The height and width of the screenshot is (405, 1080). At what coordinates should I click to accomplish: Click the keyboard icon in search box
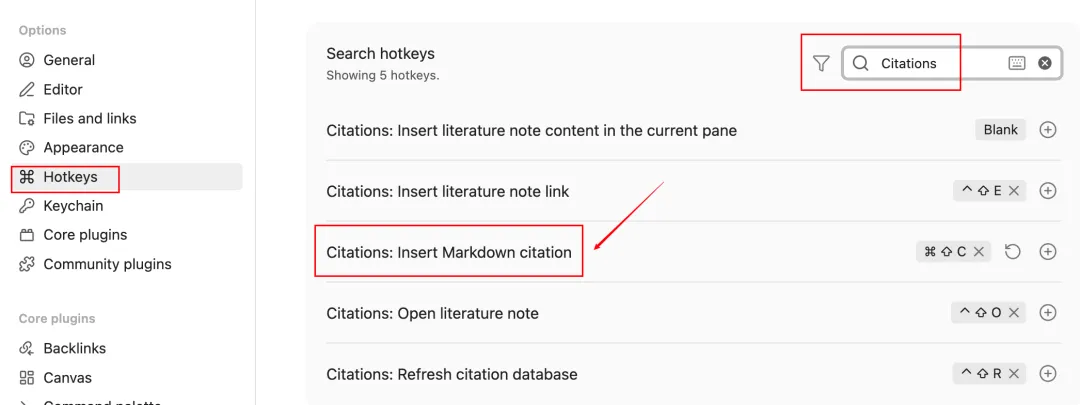point(1017,63)
